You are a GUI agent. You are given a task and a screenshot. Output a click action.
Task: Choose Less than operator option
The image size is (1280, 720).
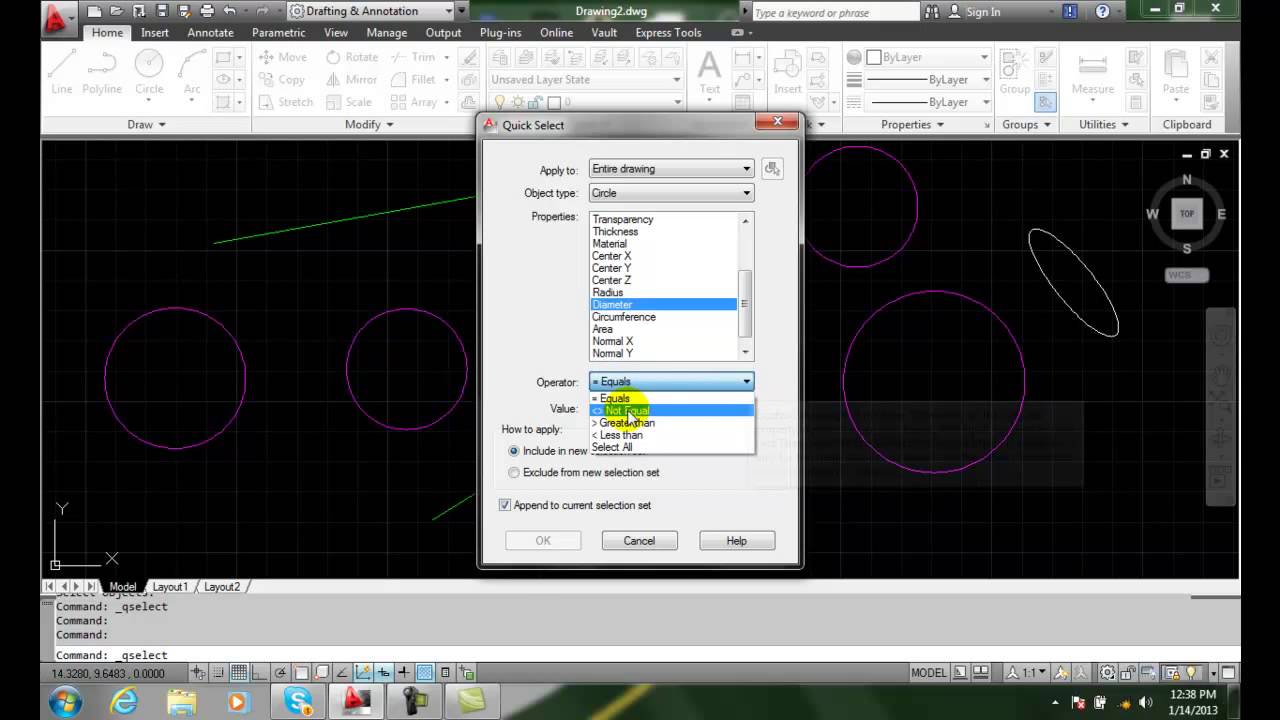(x=671, y=435)
